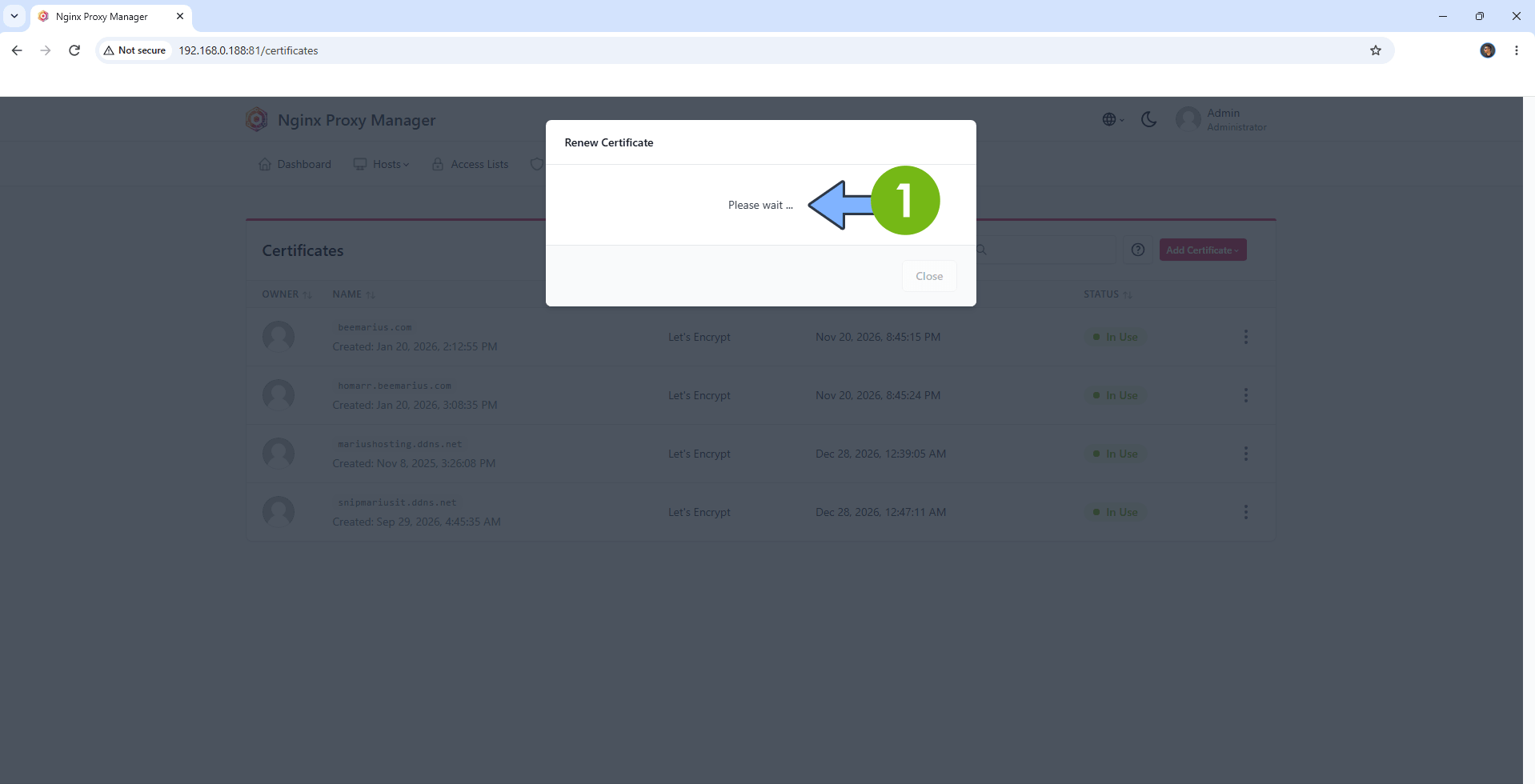Click the Close button in Renew Certificate dialog
The width and height of the screenshot is (1535, 784).
point(929,276)
